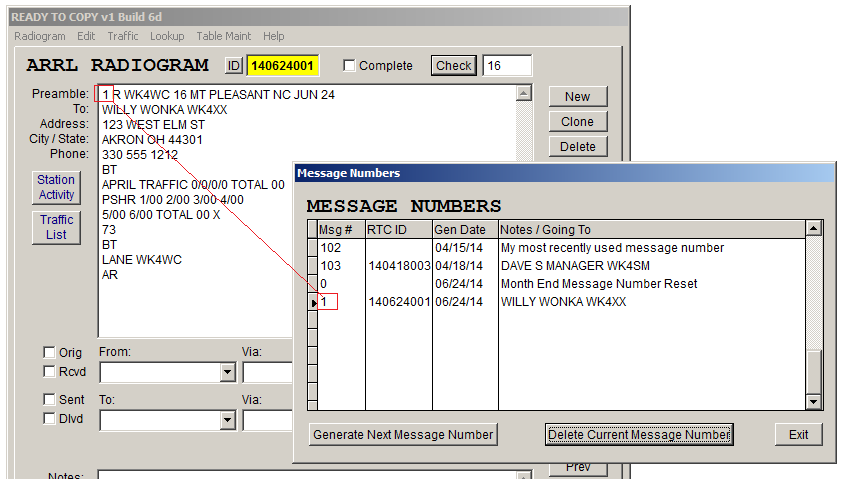Click the current row arrow indicator

(313, 302)
